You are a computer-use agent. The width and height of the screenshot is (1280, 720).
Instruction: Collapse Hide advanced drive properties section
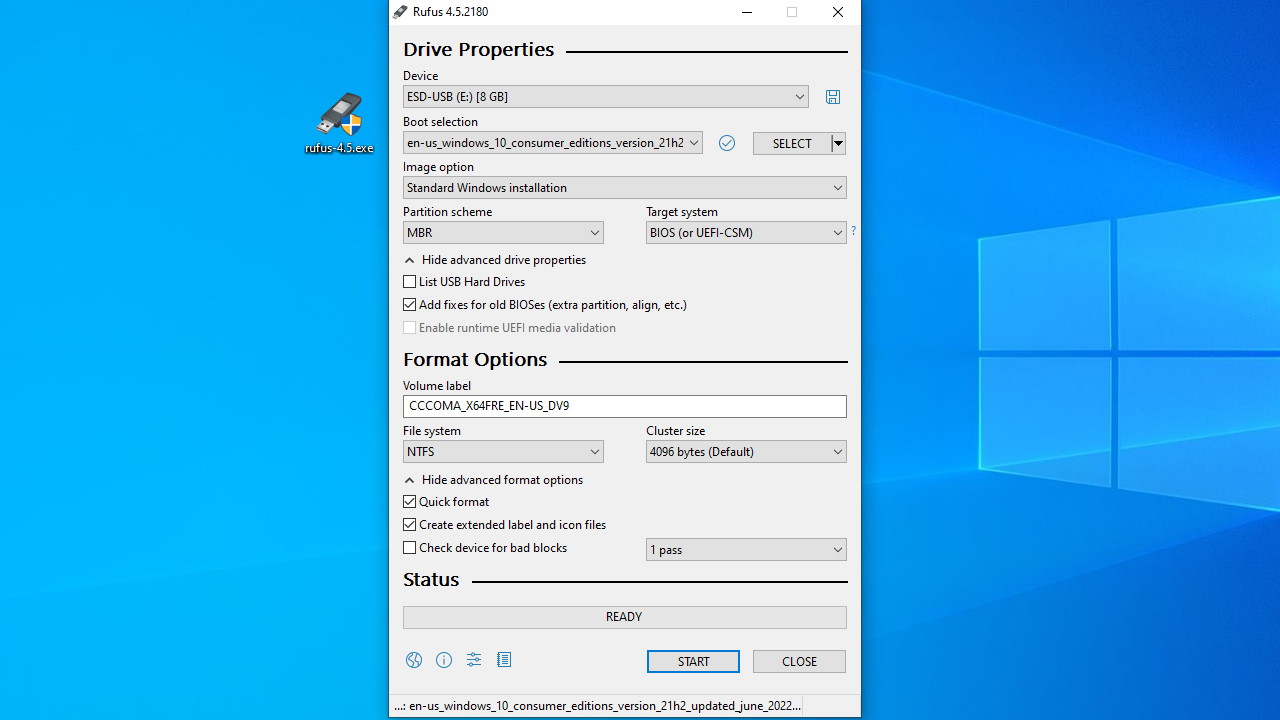[495, 260]
